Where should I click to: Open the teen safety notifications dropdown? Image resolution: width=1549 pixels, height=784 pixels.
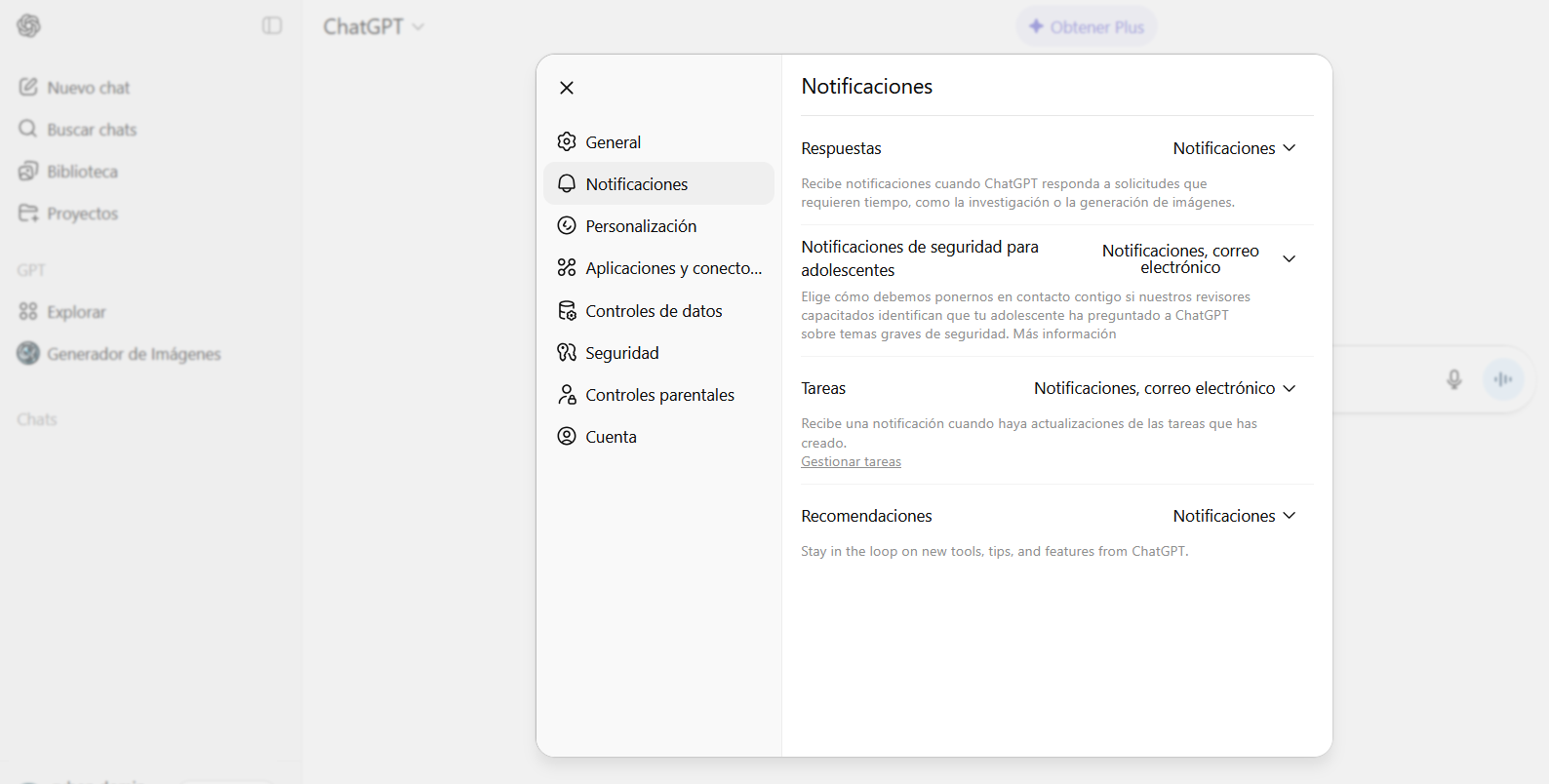tap(1199, 259)
